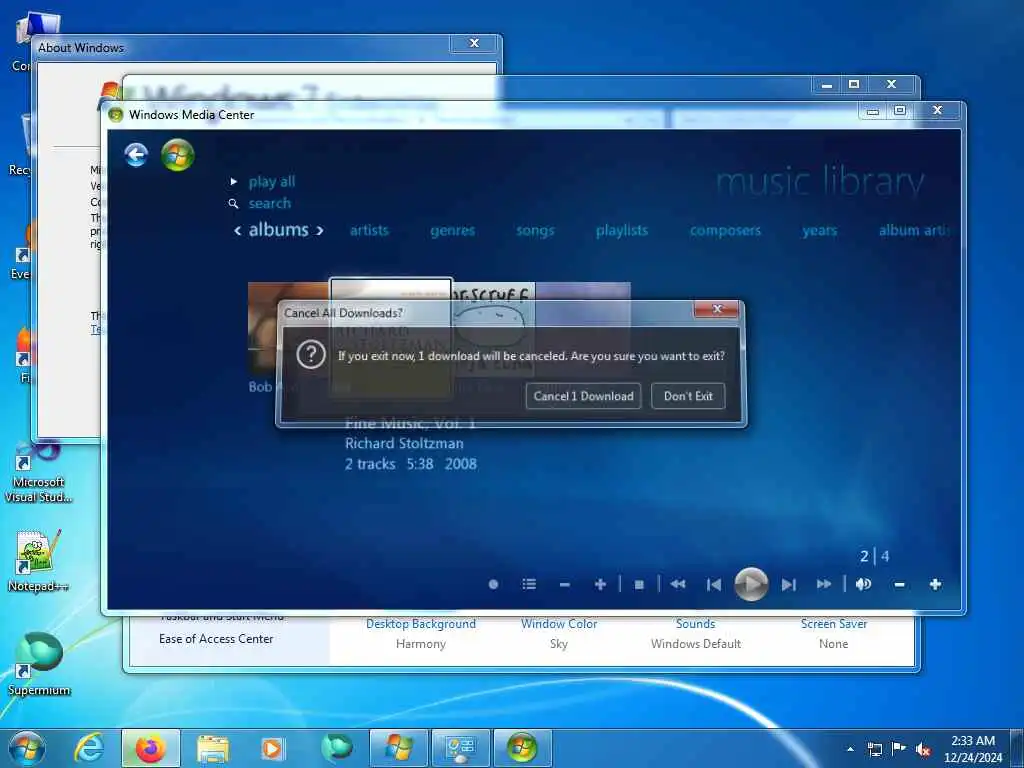Image resolution: width=1024 pixels, height=768 pixels.
Task: Click the 2 tracks 5:38 2008 text
Action: pos(411,464)
